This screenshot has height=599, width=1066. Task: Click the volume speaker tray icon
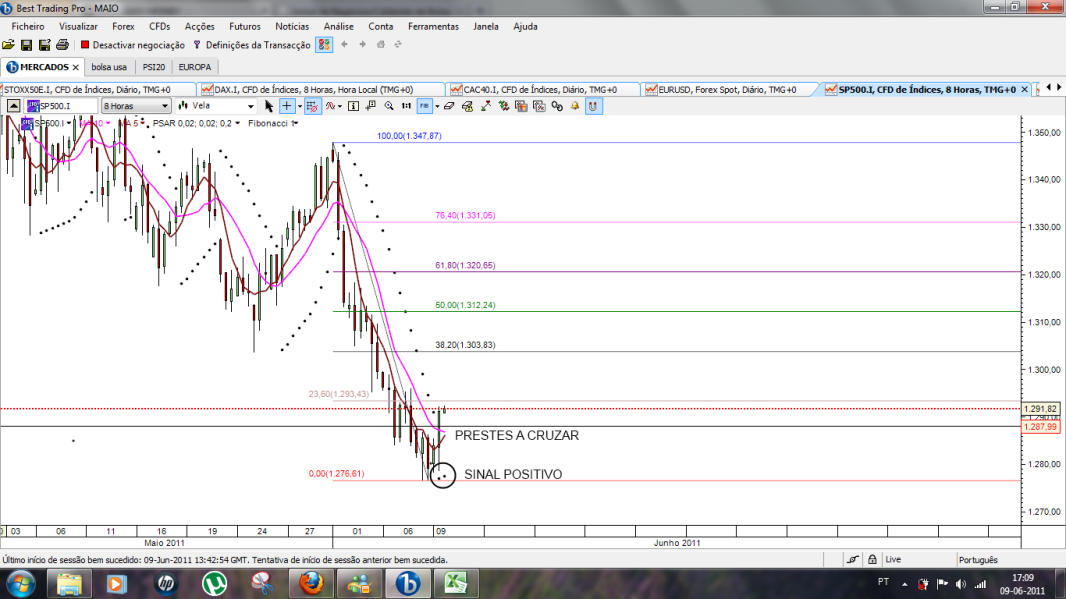961,583
